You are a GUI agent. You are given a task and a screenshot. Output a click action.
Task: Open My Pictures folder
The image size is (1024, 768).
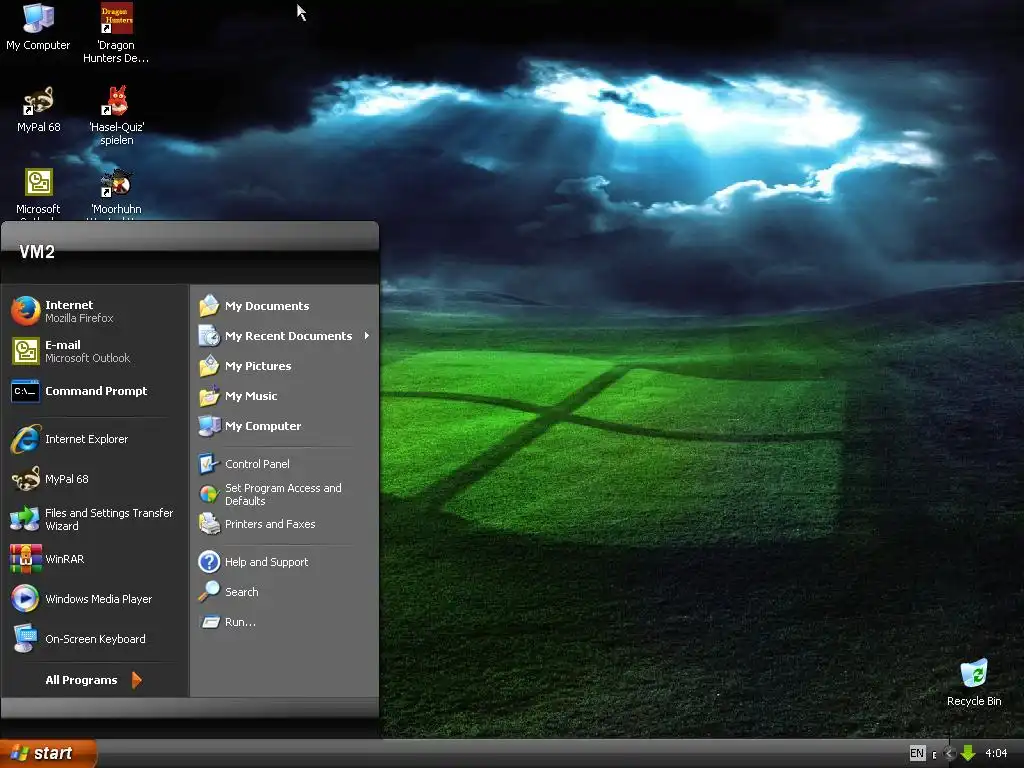point(285,366)
